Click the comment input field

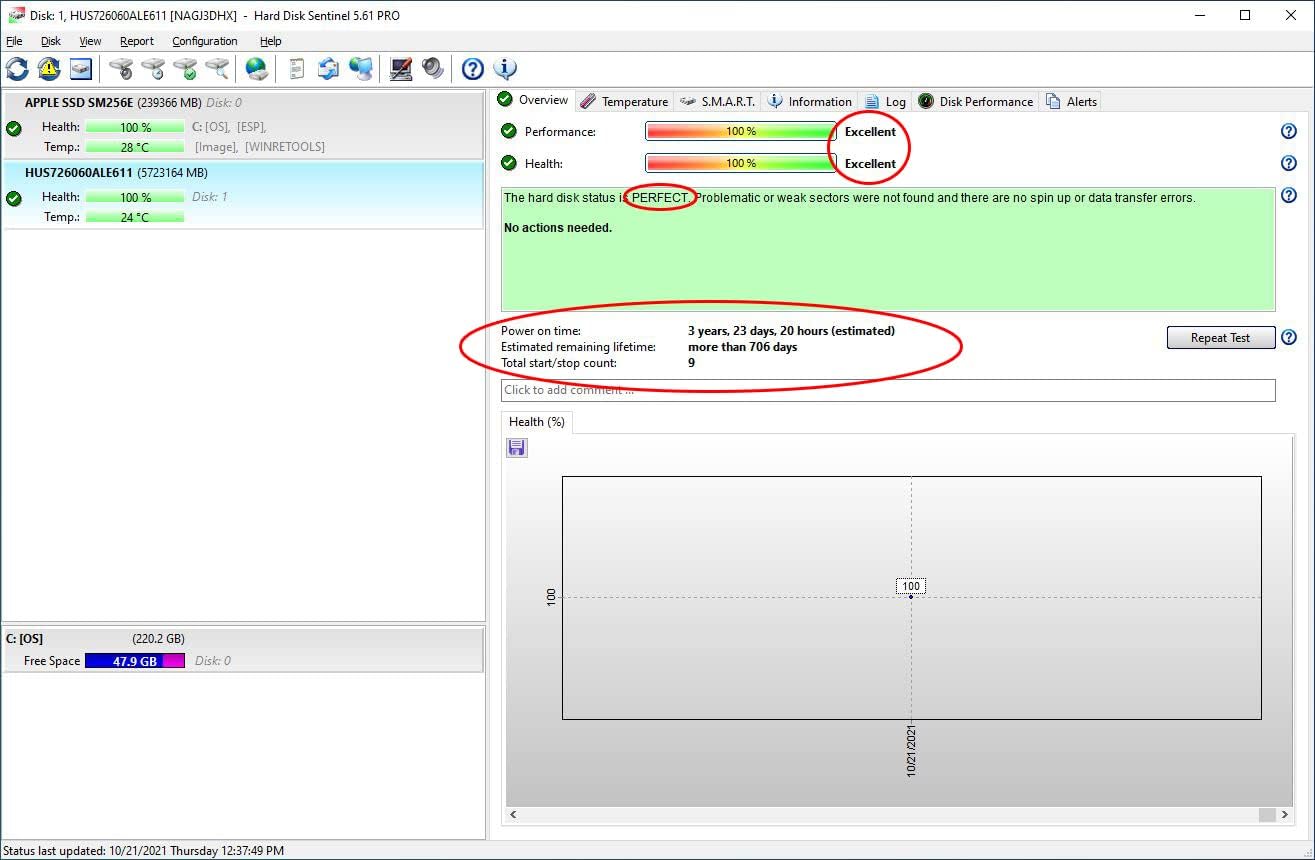[887, 390]
